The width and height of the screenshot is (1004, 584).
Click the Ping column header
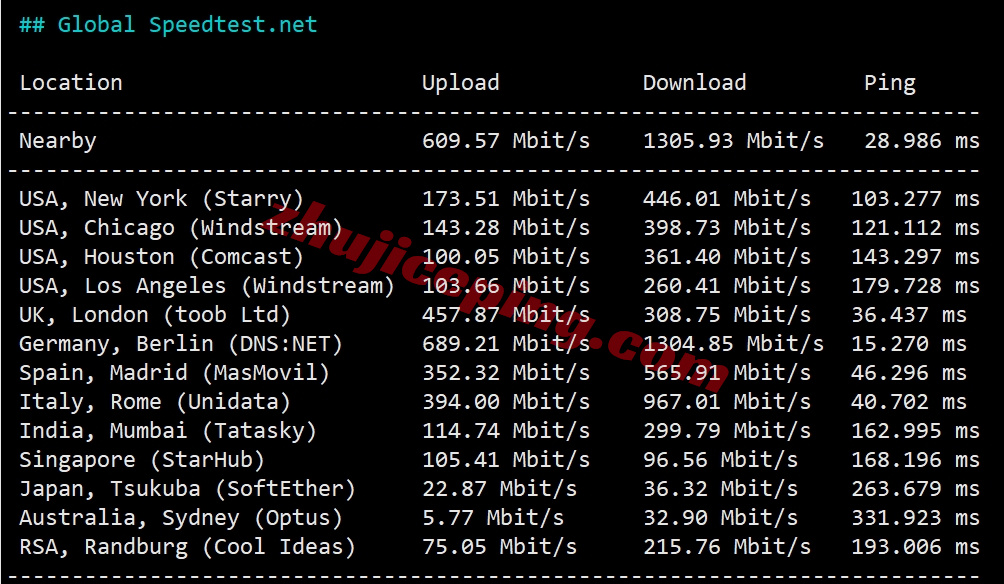tap(889, 83)
